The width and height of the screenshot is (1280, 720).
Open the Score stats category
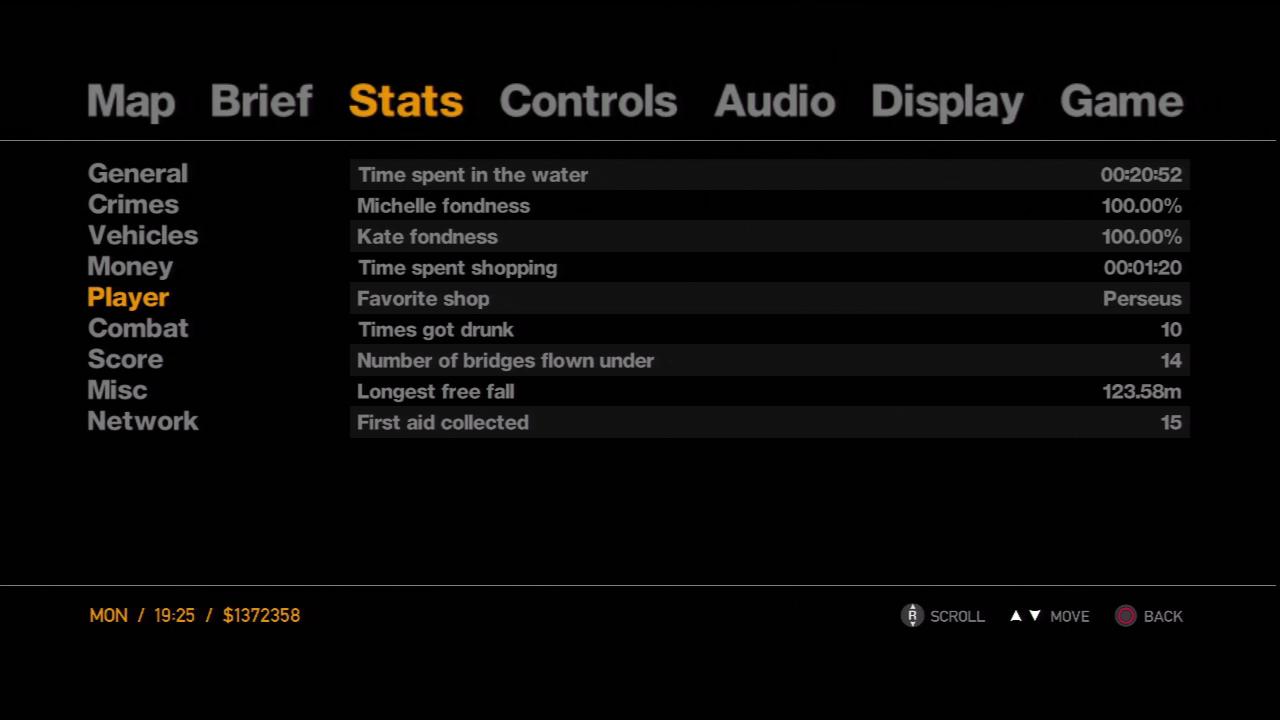point(125,359)
